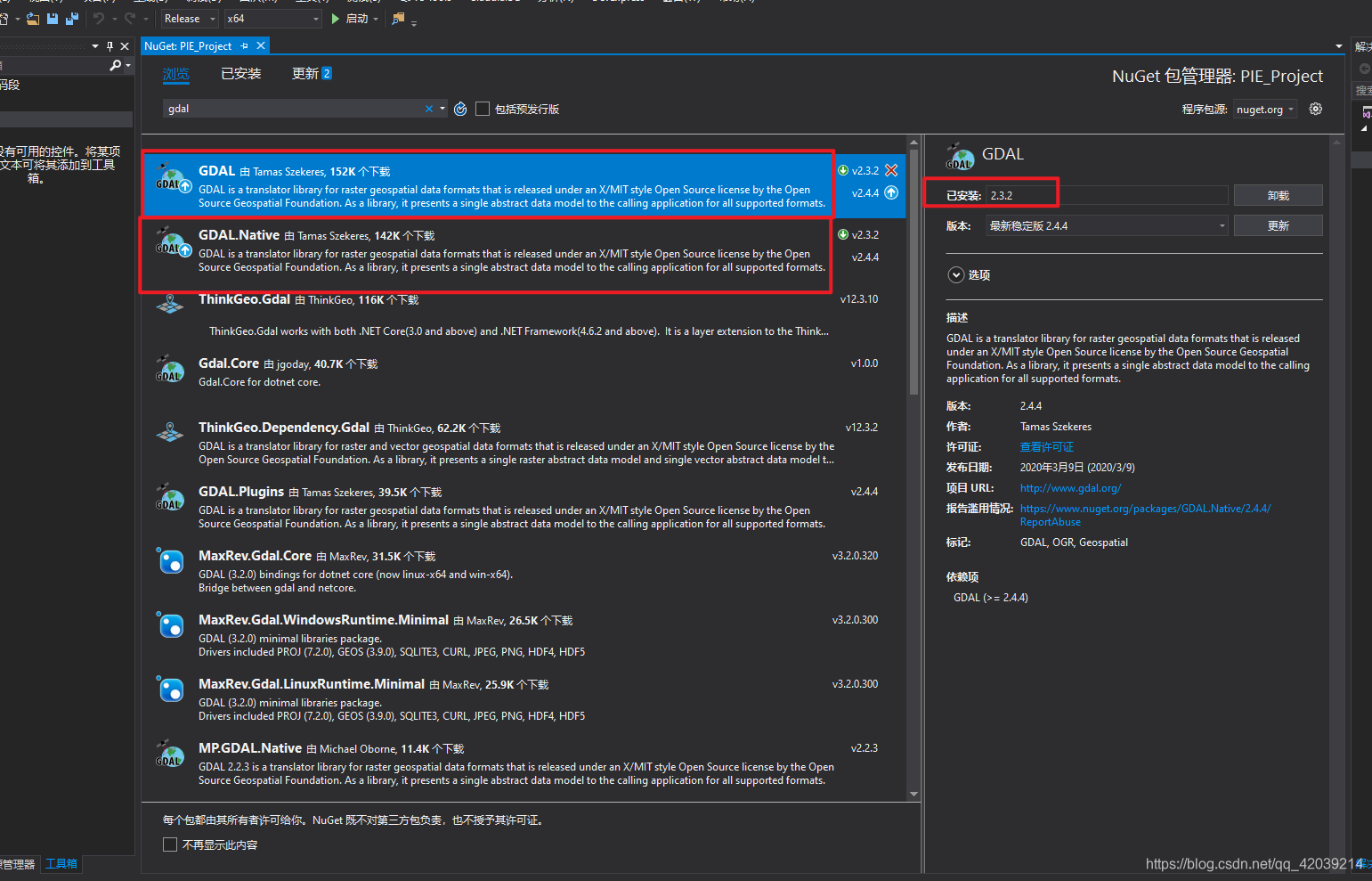Click the Undo arrow in toolbar
This screenshot has height=881, width=1372.
tap(99, 19)
